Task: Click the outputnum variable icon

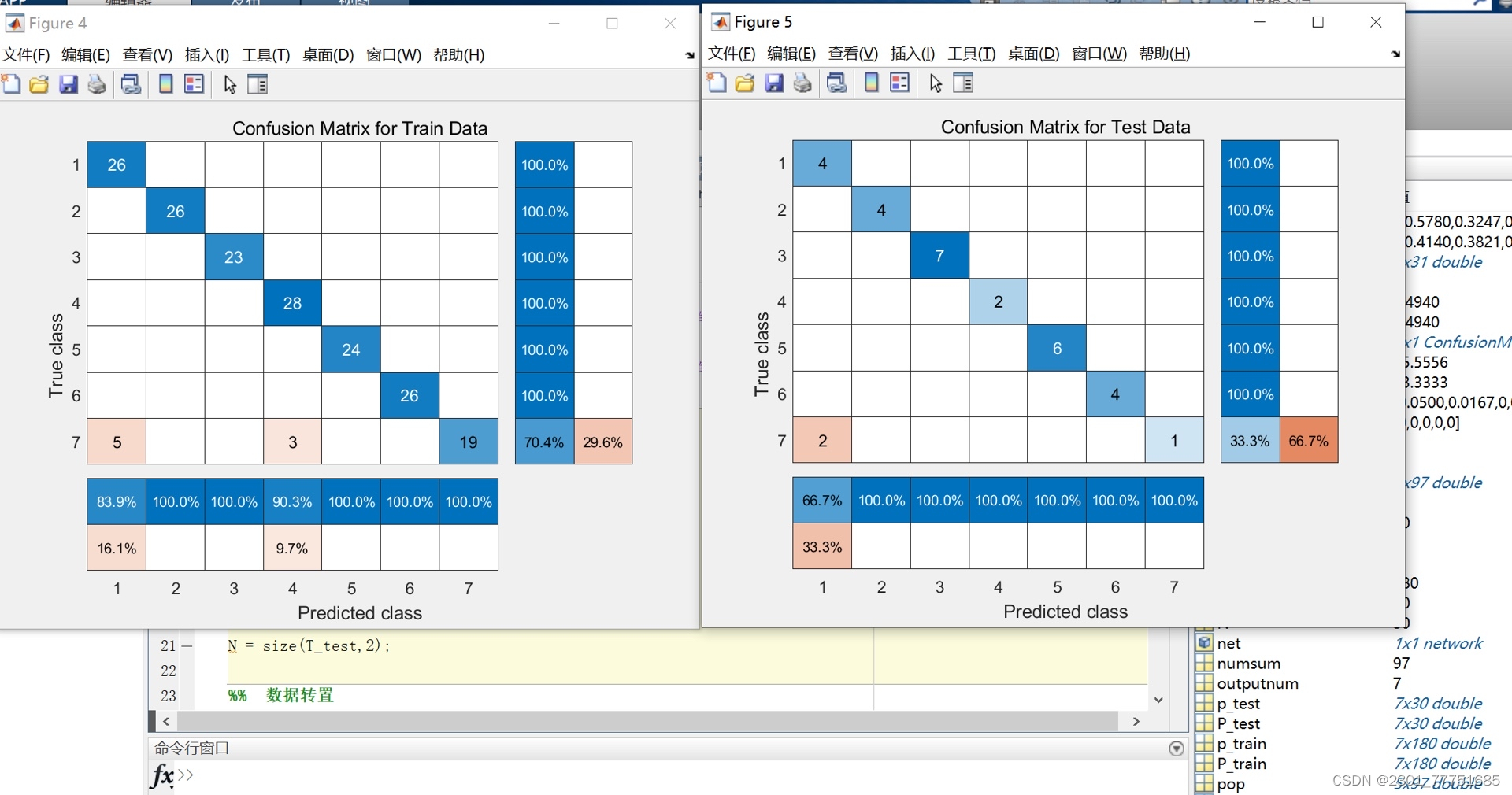Action: pos(1204,683)
